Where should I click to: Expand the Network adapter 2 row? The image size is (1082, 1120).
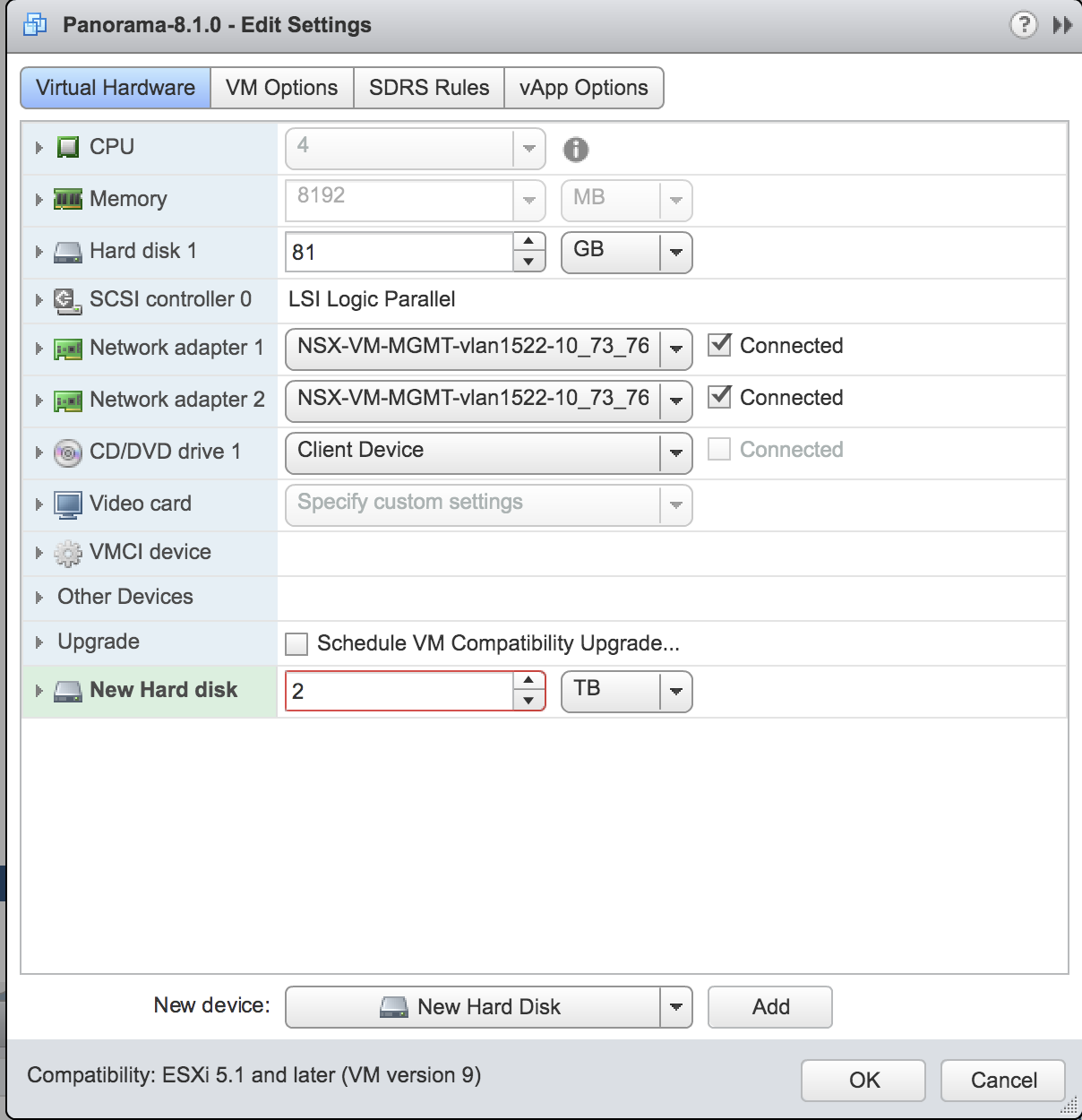[x=39, y=401]
